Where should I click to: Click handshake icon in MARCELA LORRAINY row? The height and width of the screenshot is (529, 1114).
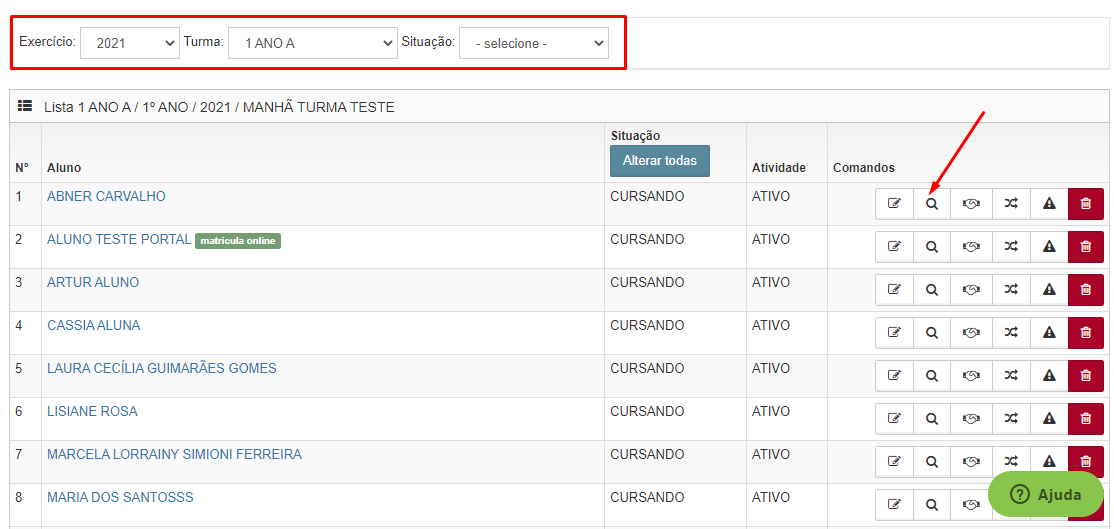click(x=971, y=462)
